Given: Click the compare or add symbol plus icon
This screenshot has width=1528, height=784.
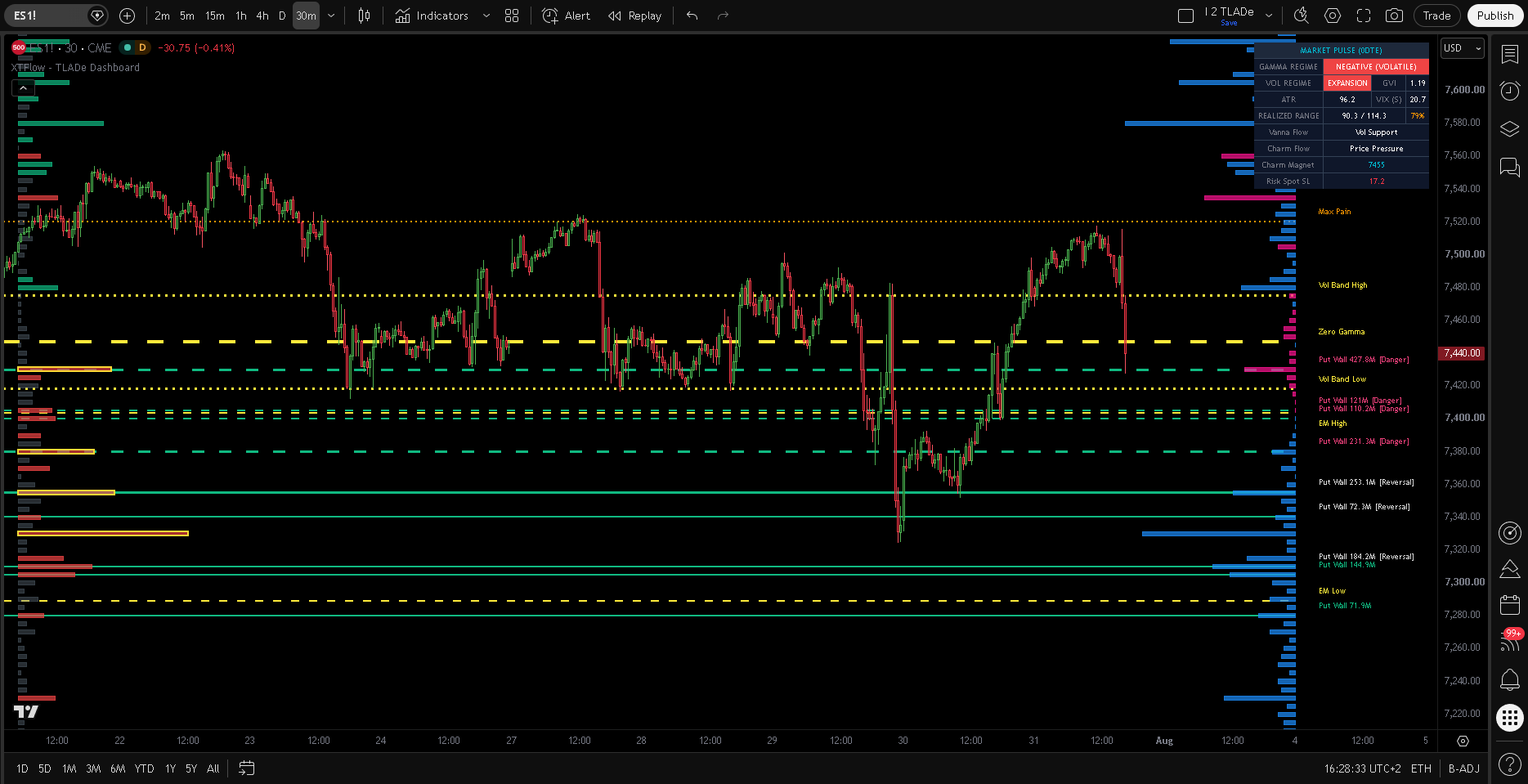Looking at the screenshot, I should 127,16.
